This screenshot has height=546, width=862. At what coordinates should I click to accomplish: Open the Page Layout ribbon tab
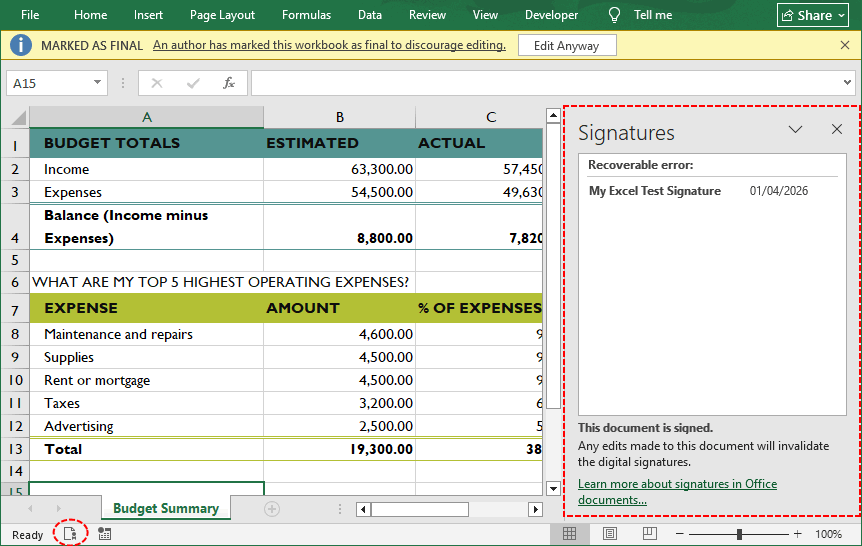pyautogui.click(x=222, y=15)
